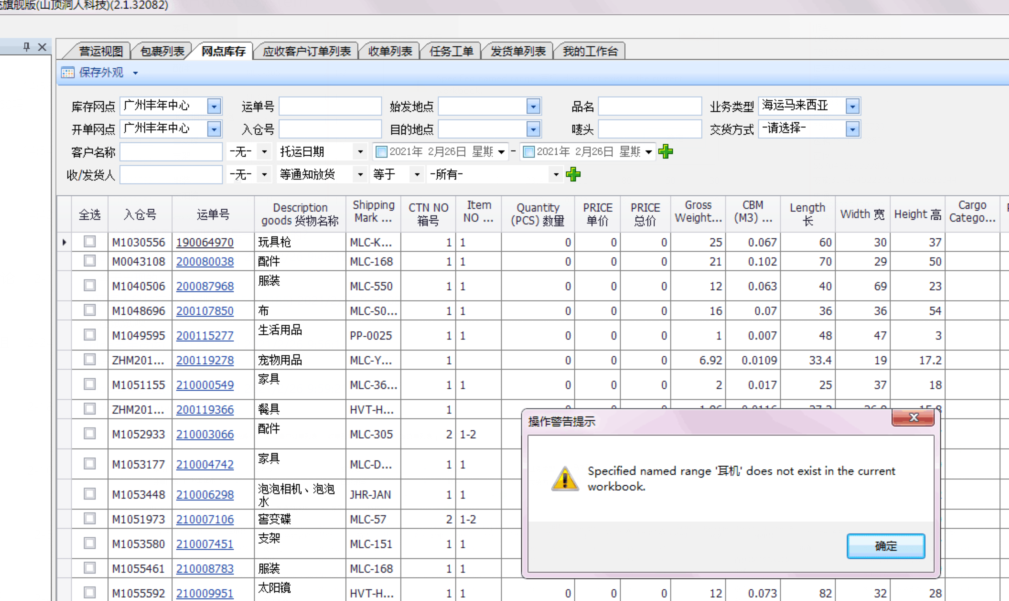Image resolution: width=1009 pixels, height=601 pixels.
Task: Open the 开单网点 dropdown
Action: point(214,129)
